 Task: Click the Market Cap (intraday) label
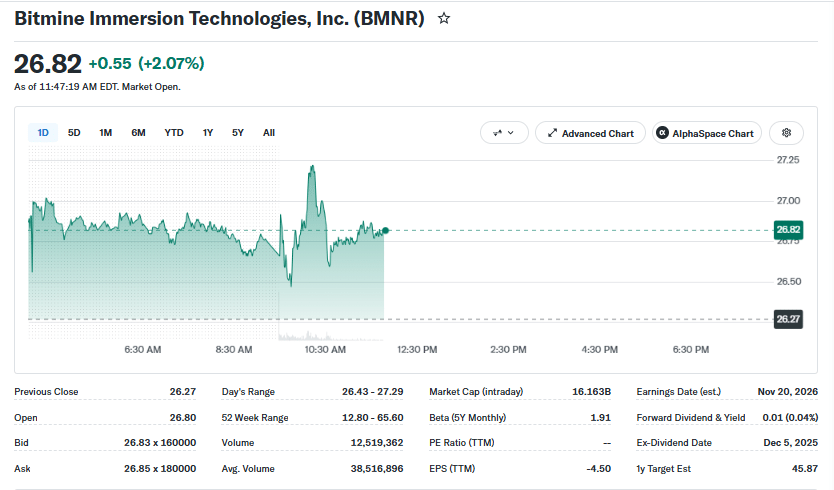(476, 392)
